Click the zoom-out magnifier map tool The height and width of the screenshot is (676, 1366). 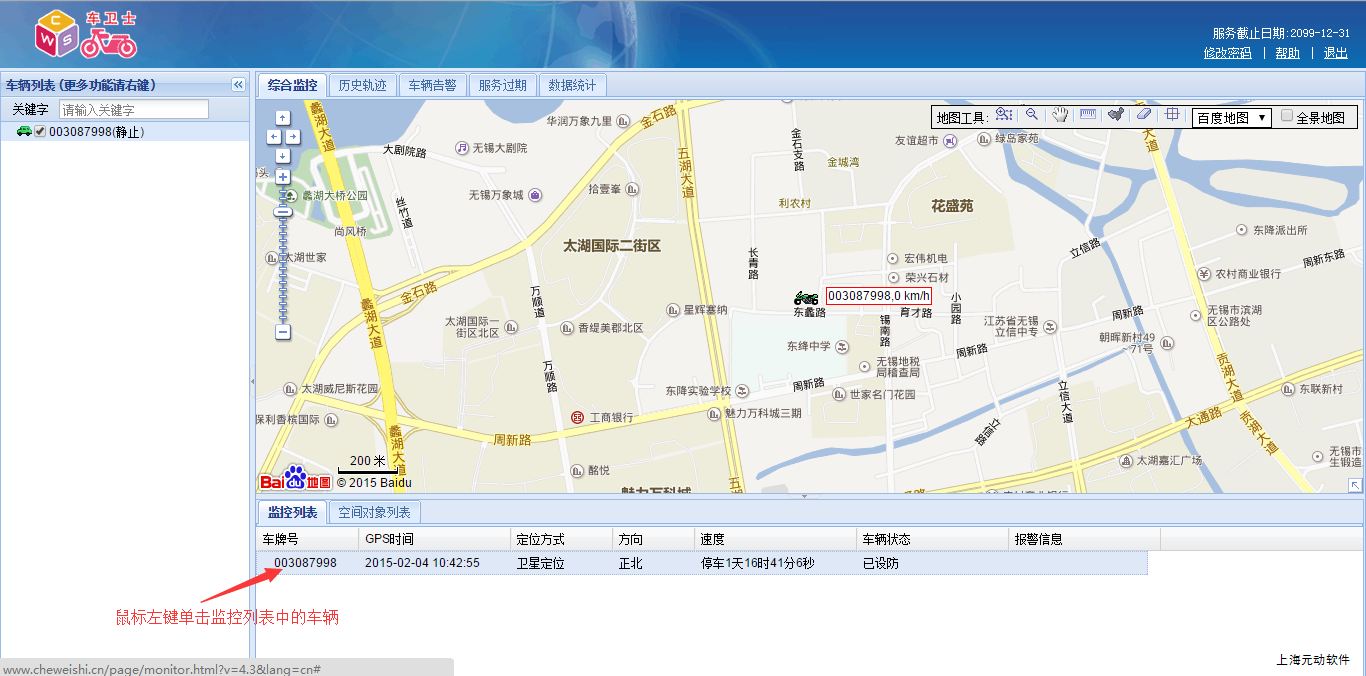[1032, 116]
